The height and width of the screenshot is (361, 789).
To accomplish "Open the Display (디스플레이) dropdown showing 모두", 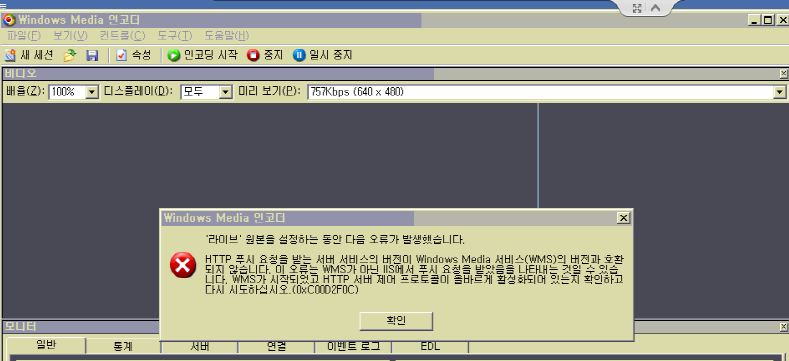I will [225, 92].
